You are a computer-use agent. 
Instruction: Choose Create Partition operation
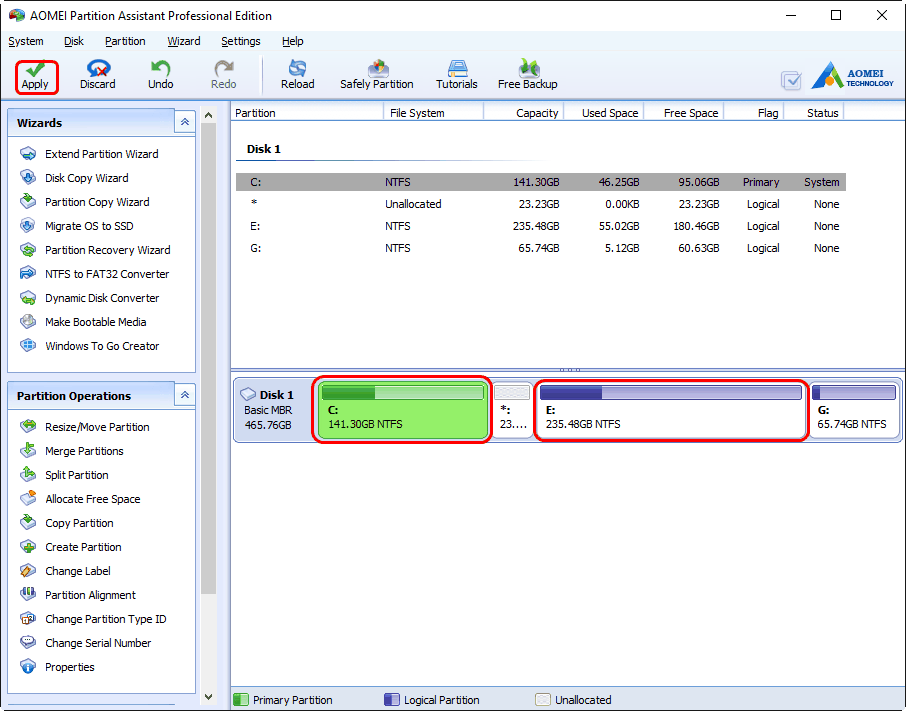[70, 547]
